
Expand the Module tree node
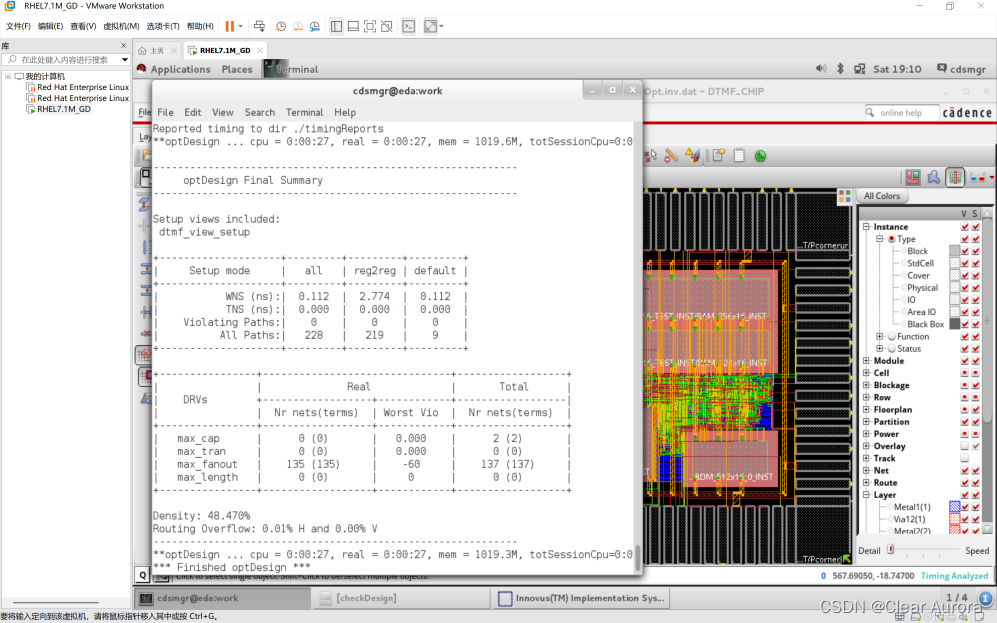point(866,360)
